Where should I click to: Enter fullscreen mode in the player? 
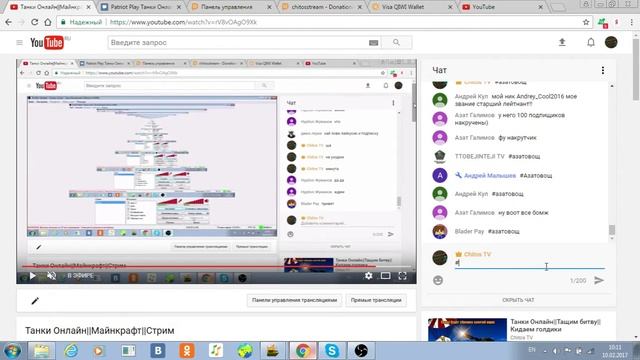pos(402,276)
